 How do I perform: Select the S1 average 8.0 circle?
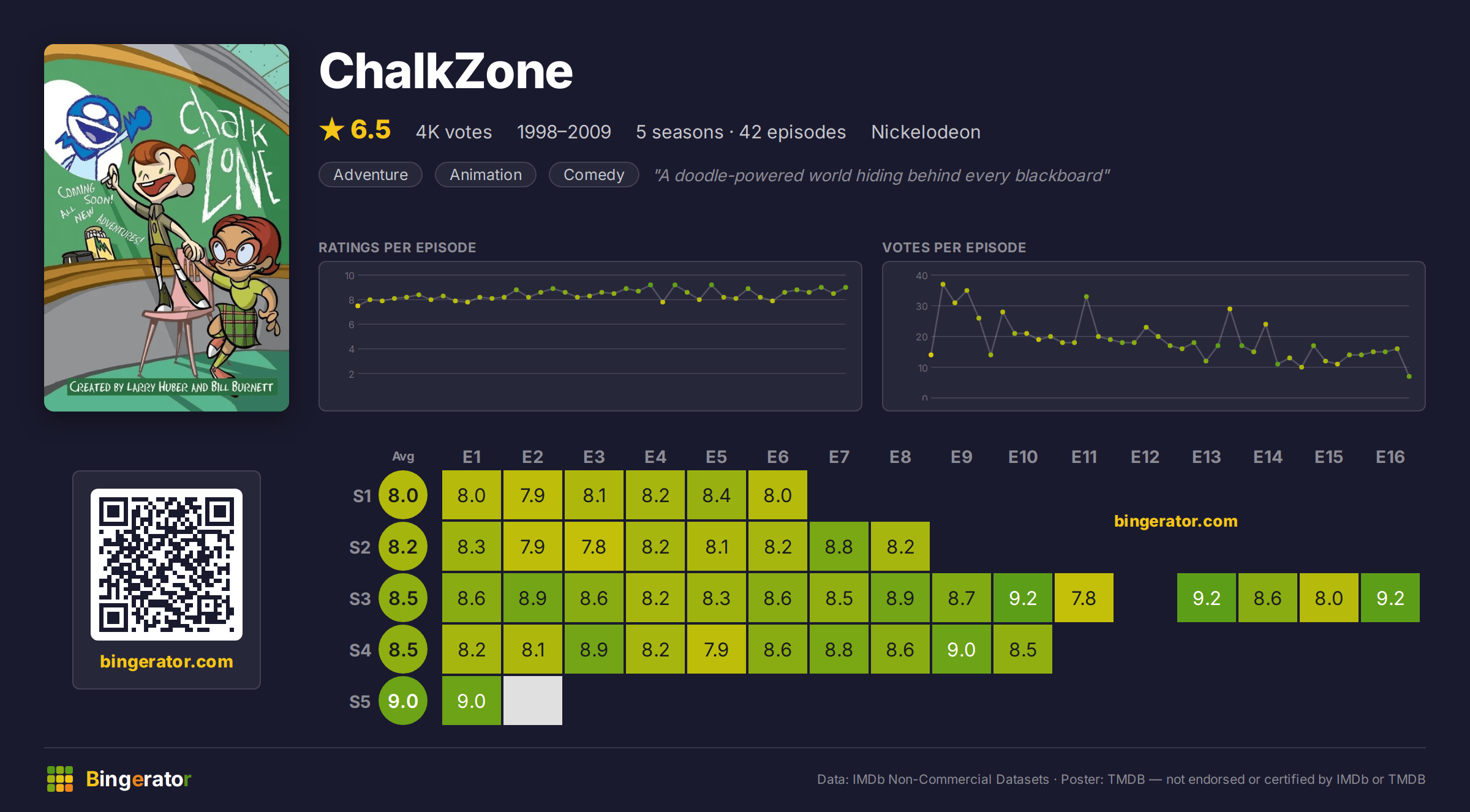[x=403, y=495]
